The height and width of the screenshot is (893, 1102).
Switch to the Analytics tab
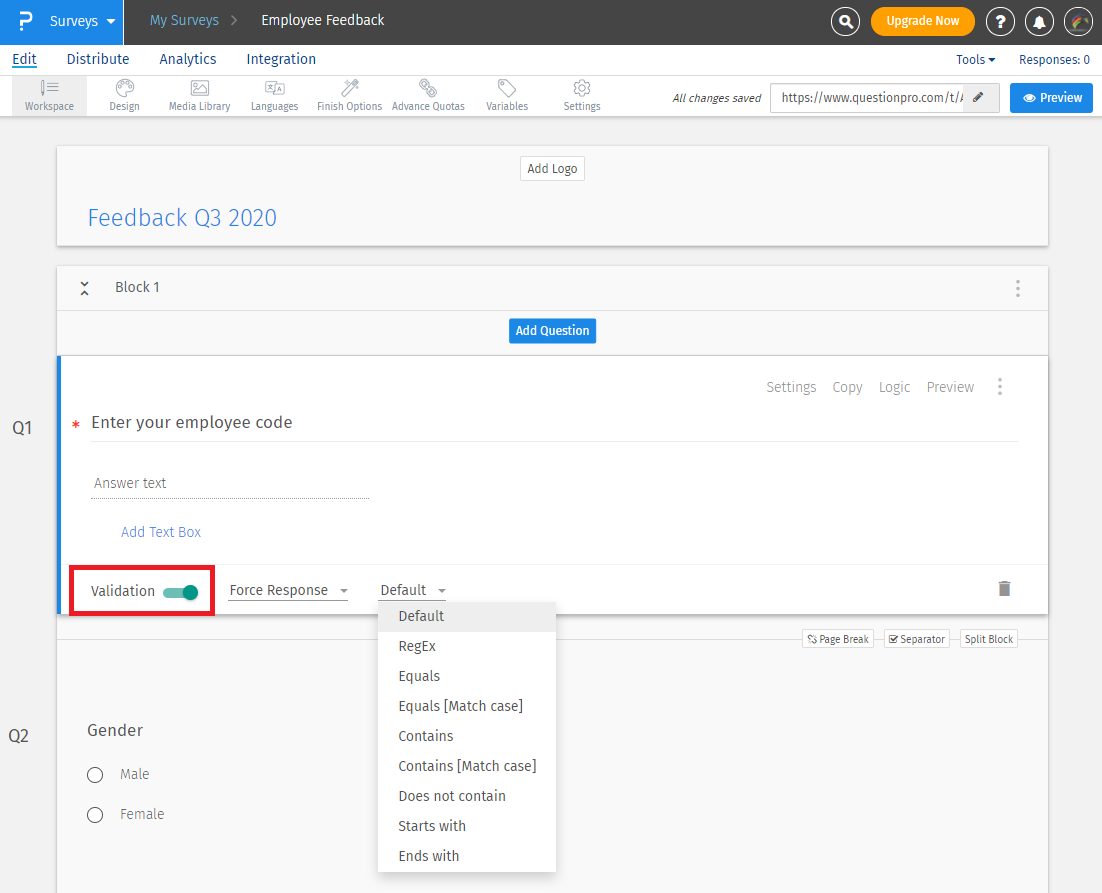(188, 59)
